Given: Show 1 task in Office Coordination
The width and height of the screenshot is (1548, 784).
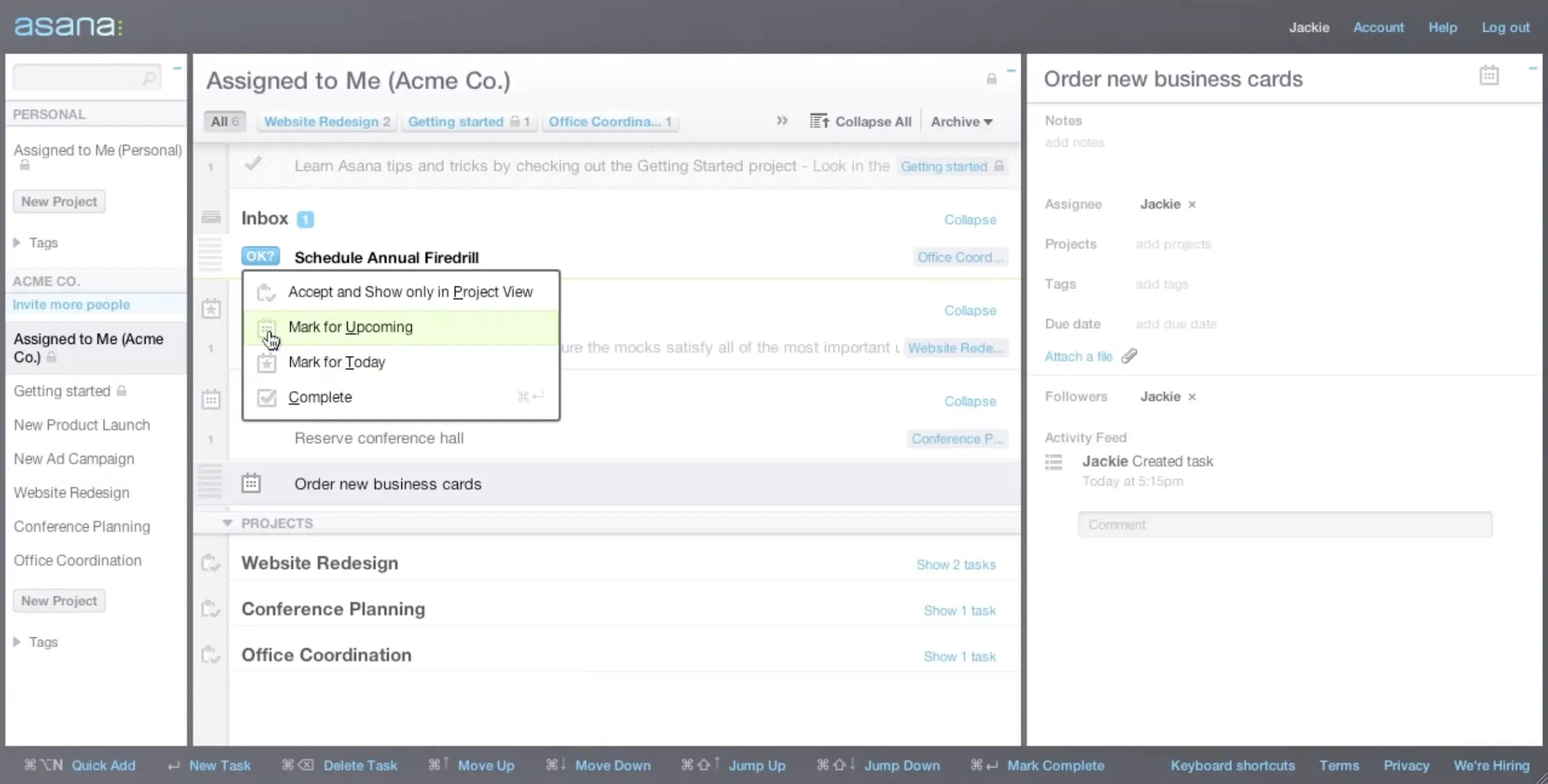Looking at the screenshot, I should click(960, 656).
